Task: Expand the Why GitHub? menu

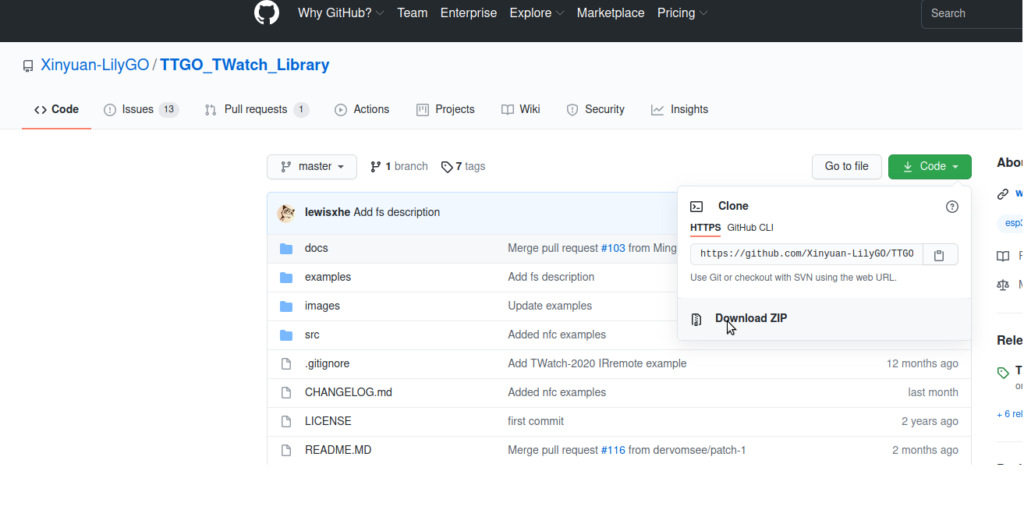Action: [341, 13]
